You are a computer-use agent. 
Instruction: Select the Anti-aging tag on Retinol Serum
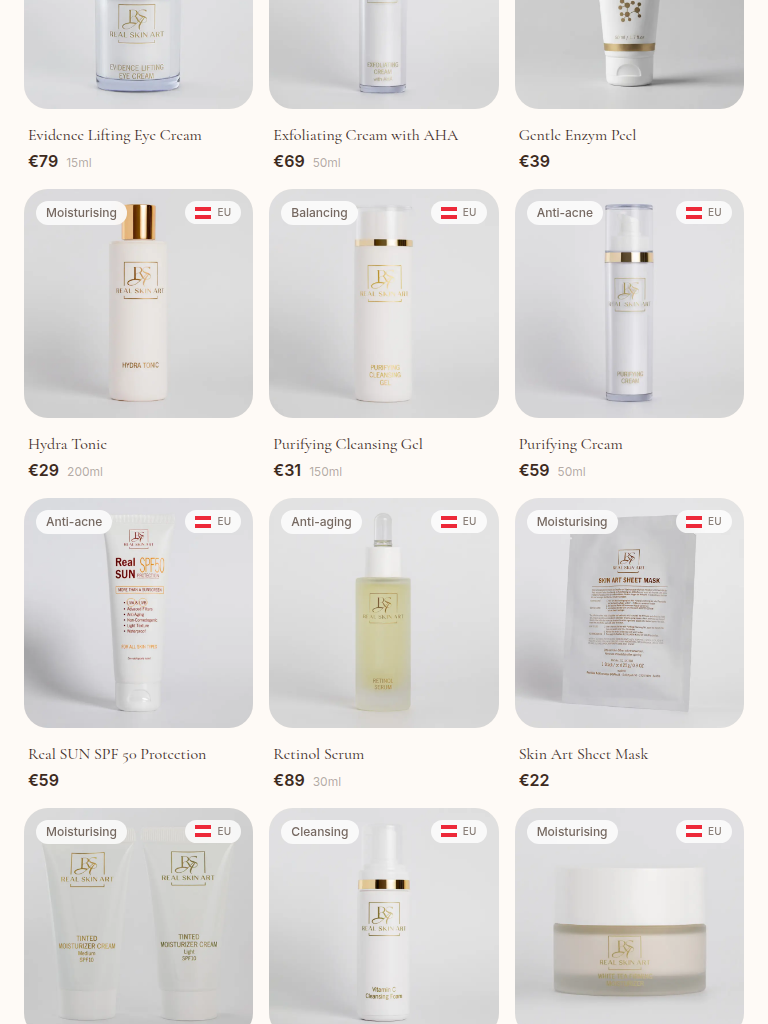coord(321,522)
